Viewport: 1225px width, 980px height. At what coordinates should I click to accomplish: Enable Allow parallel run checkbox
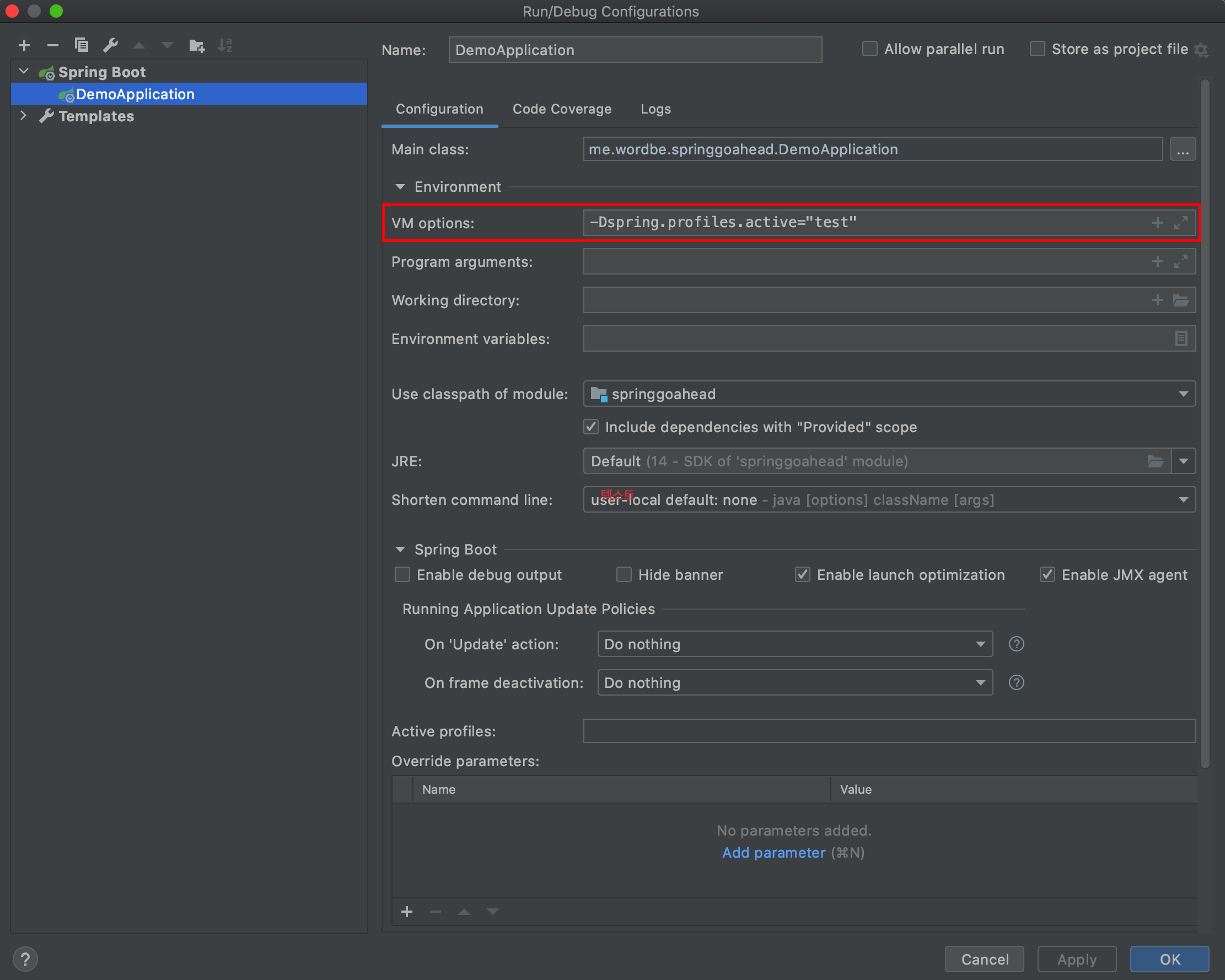[869, 49]
